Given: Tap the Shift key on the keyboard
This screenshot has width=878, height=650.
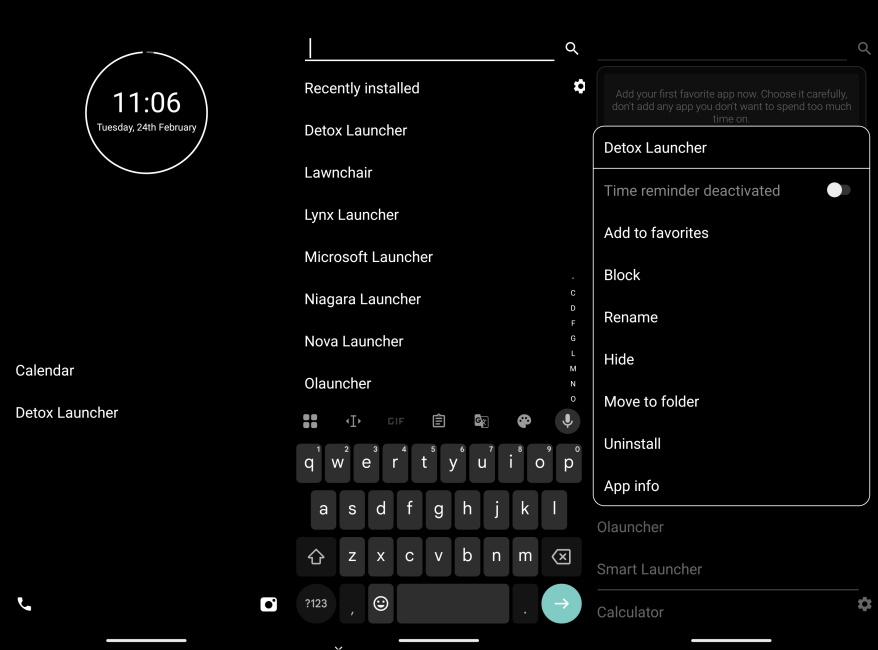Looking at the screenshot, I should (x=314, y=556).
